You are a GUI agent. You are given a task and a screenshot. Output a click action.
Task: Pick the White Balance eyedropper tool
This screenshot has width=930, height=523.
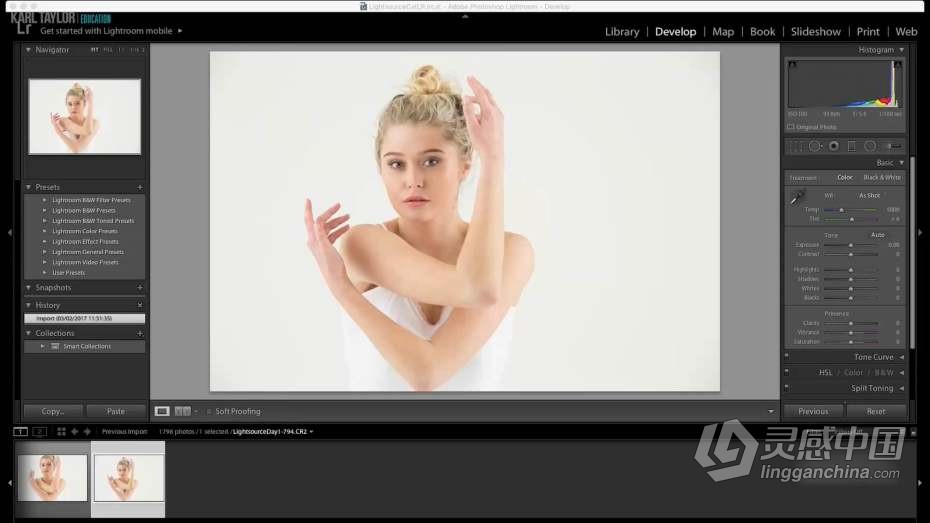797,199
